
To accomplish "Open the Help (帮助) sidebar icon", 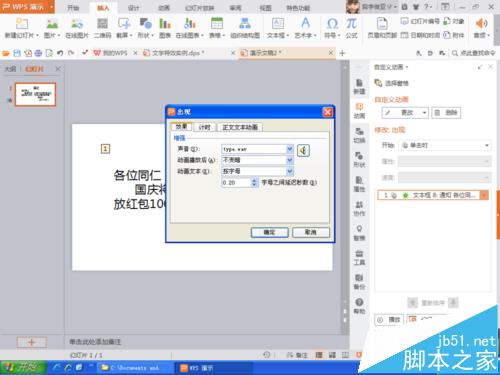I will tap(359, 306).
